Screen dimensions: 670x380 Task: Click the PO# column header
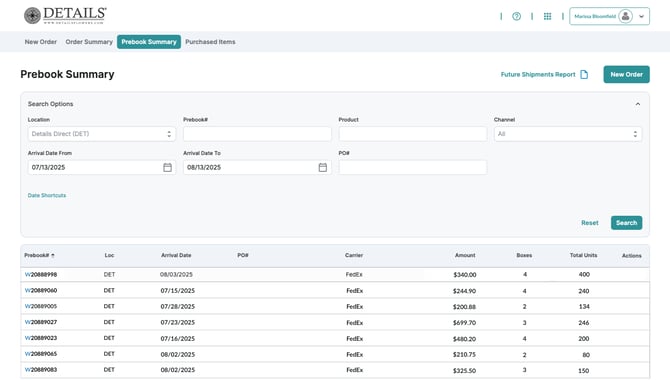(243, 255)
